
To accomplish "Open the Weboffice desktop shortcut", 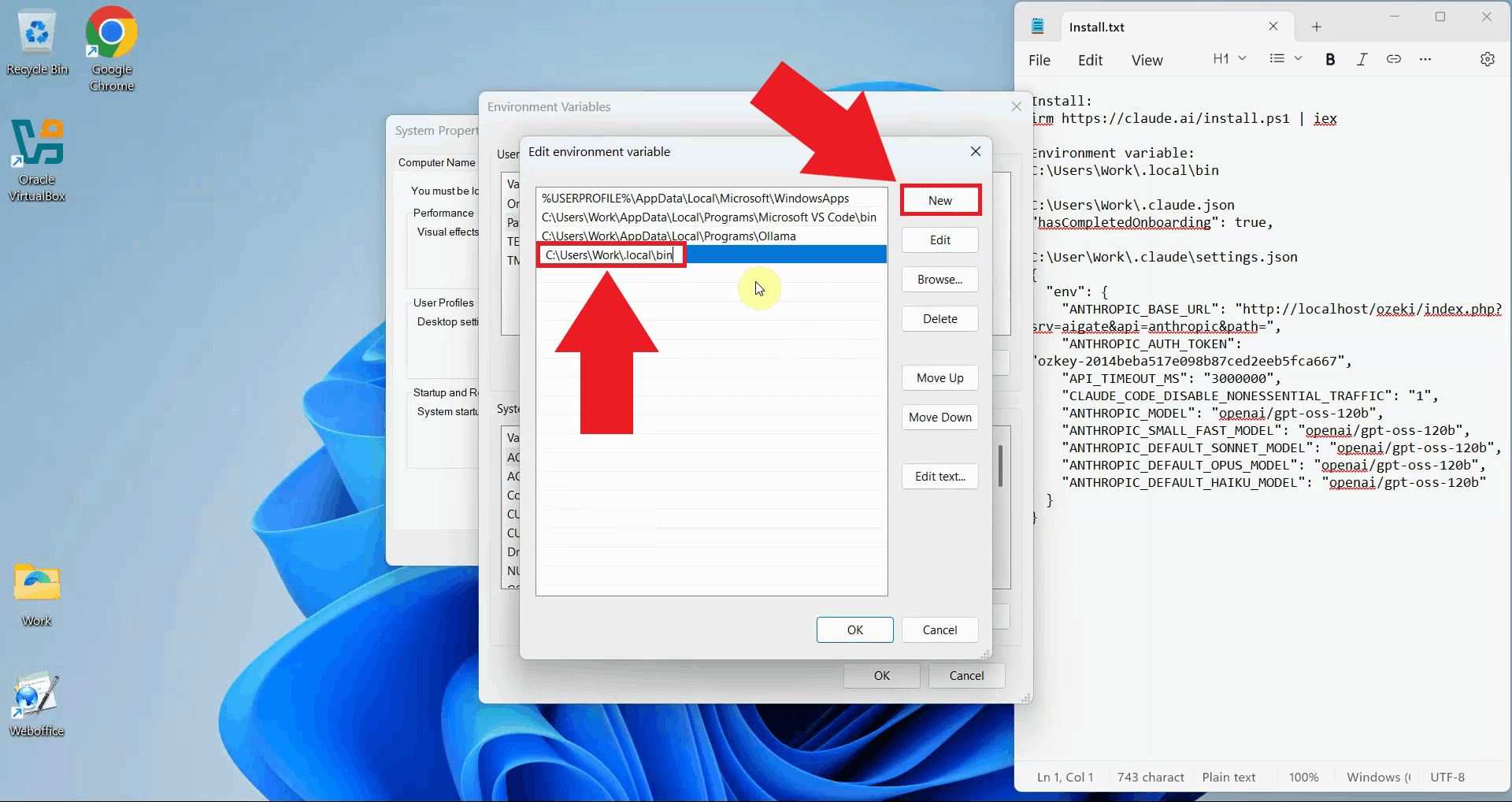I will (x=35, y=697).
